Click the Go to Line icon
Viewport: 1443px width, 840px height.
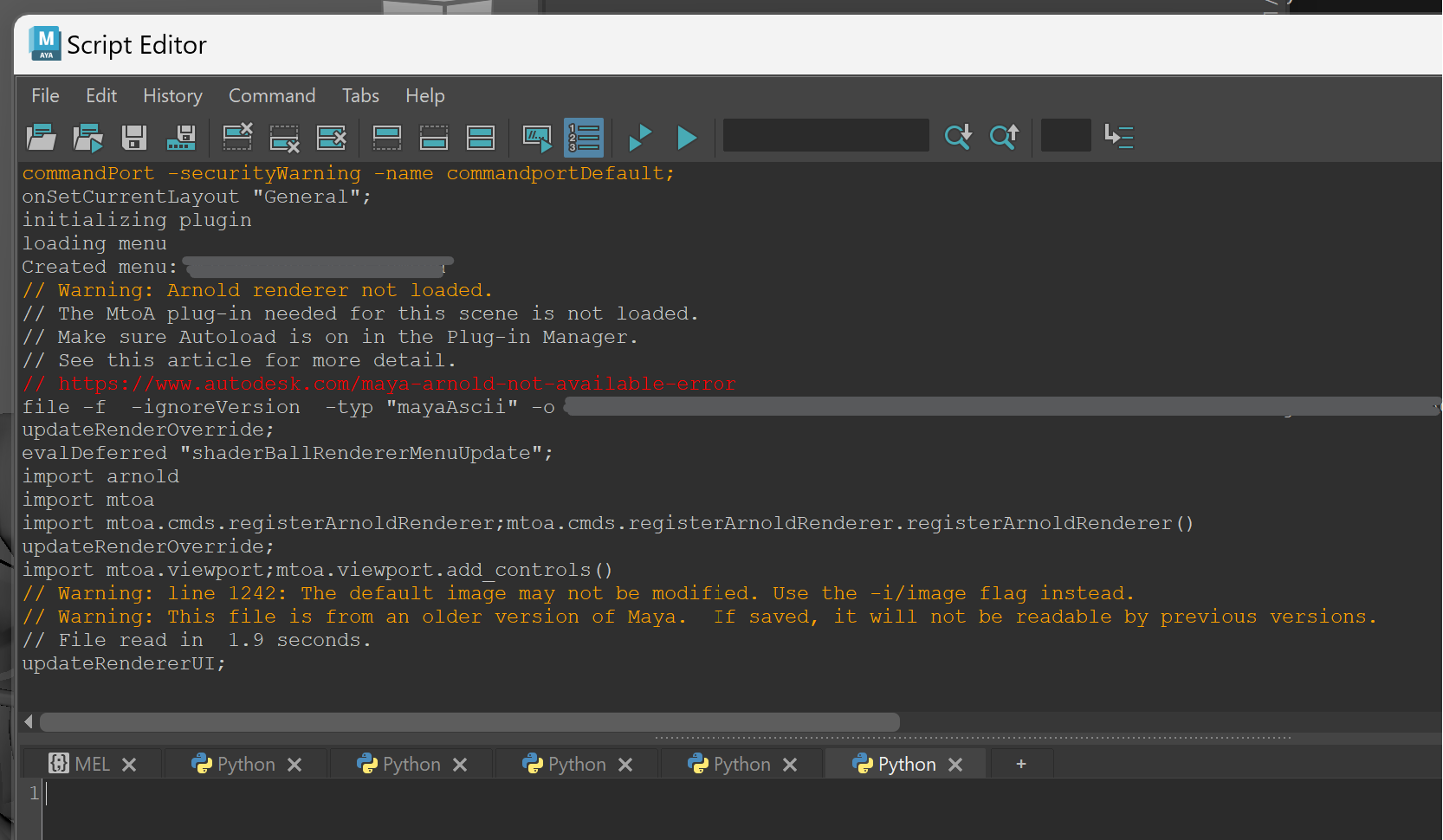click(x=1119, y=136)
